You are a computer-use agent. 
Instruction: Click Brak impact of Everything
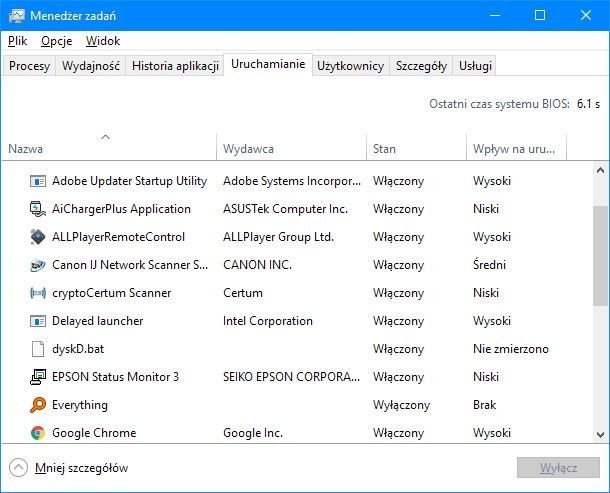(484, 405)
